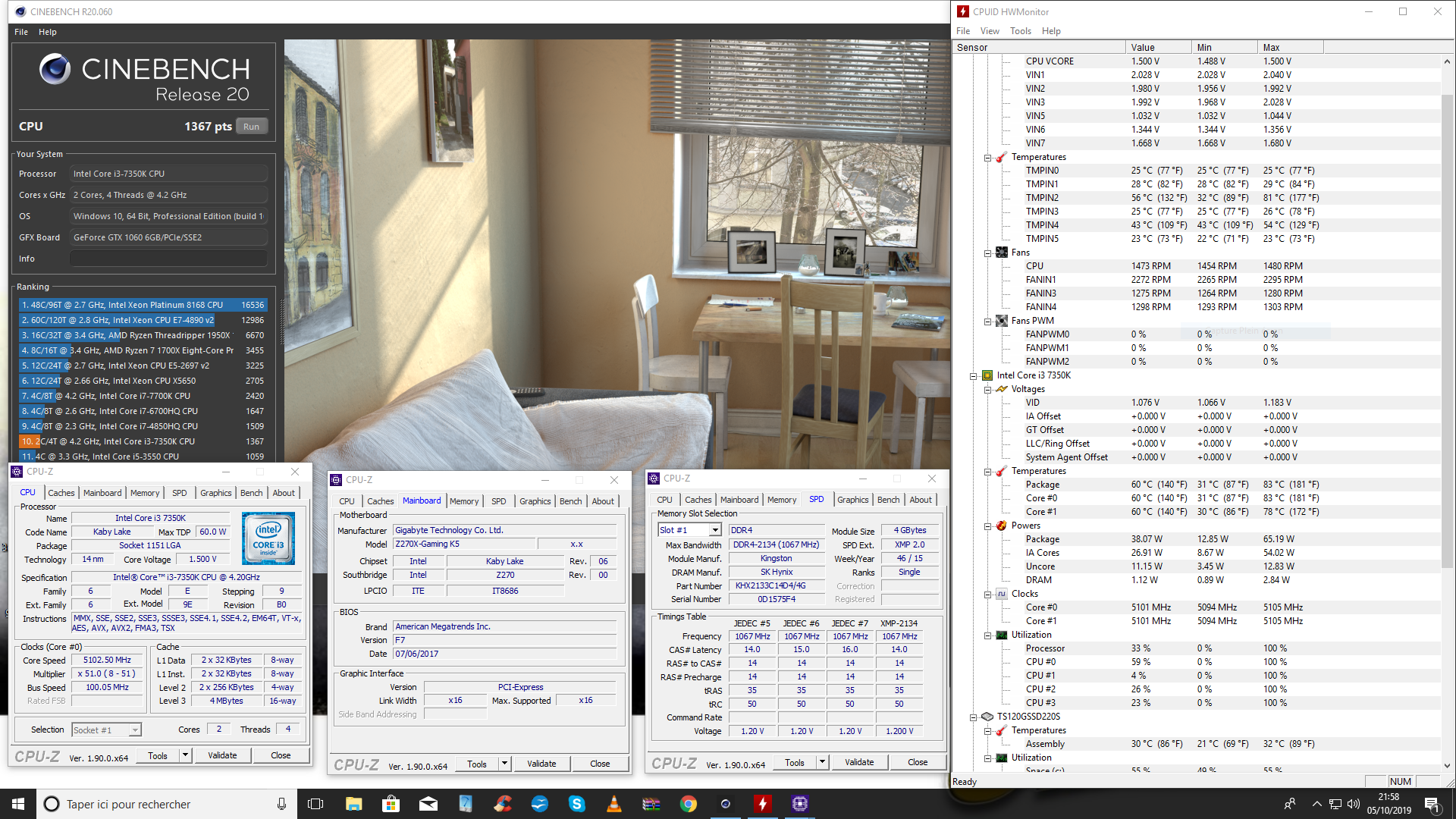The height and width of the screenshot is (819, 1456).
Task: Click the TS120GSSD220S drive icon
Action: [x=987, y=717]
